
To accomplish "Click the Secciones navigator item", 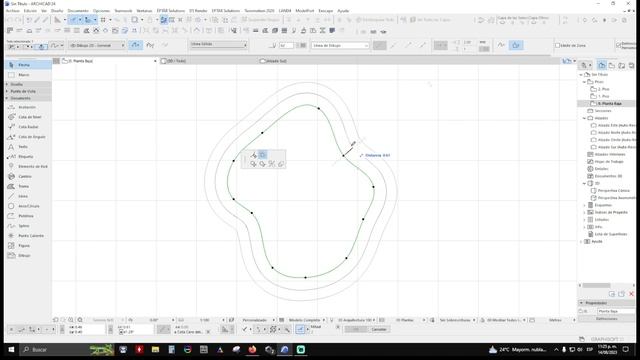I will pos(602,111).
